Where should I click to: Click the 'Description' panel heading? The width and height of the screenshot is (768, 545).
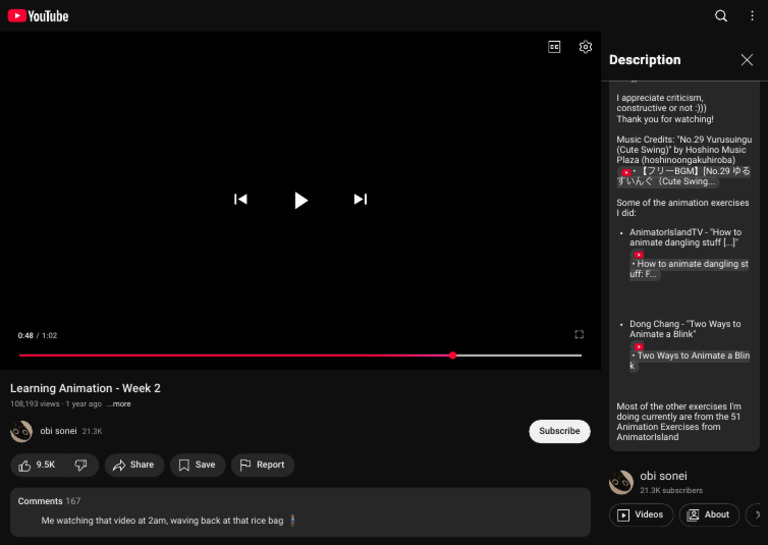[645, 60]
